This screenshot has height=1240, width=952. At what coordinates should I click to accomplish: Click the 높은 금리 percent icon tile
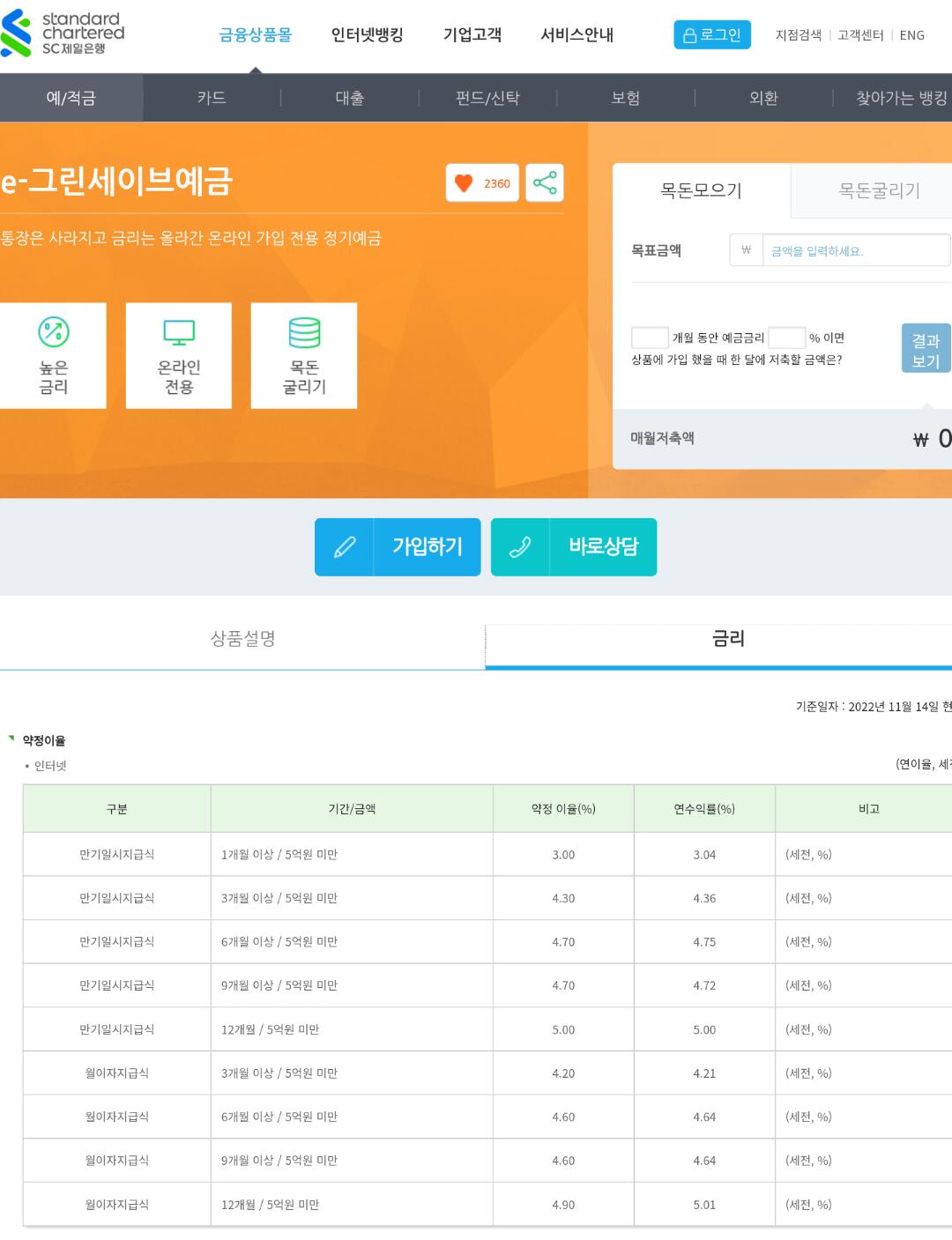tap(53, 355)
